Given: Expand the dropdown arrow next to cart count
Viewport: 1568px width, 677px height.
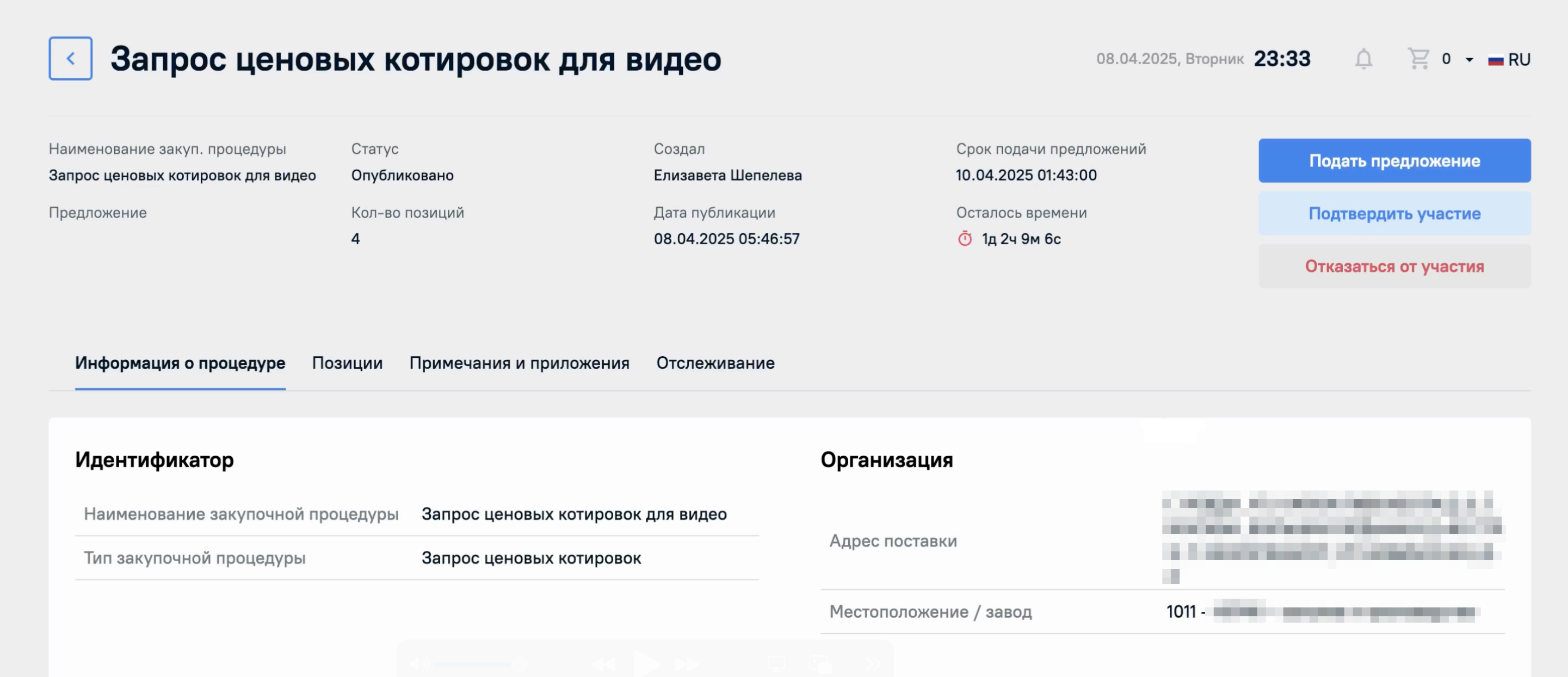Looking at the screenshot, I should (x=1469, y=60).
